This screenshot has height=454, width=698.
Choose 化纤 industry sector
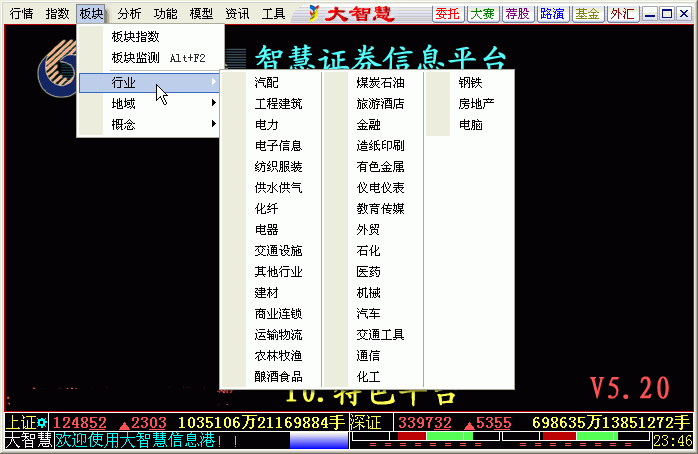[271, 209]
